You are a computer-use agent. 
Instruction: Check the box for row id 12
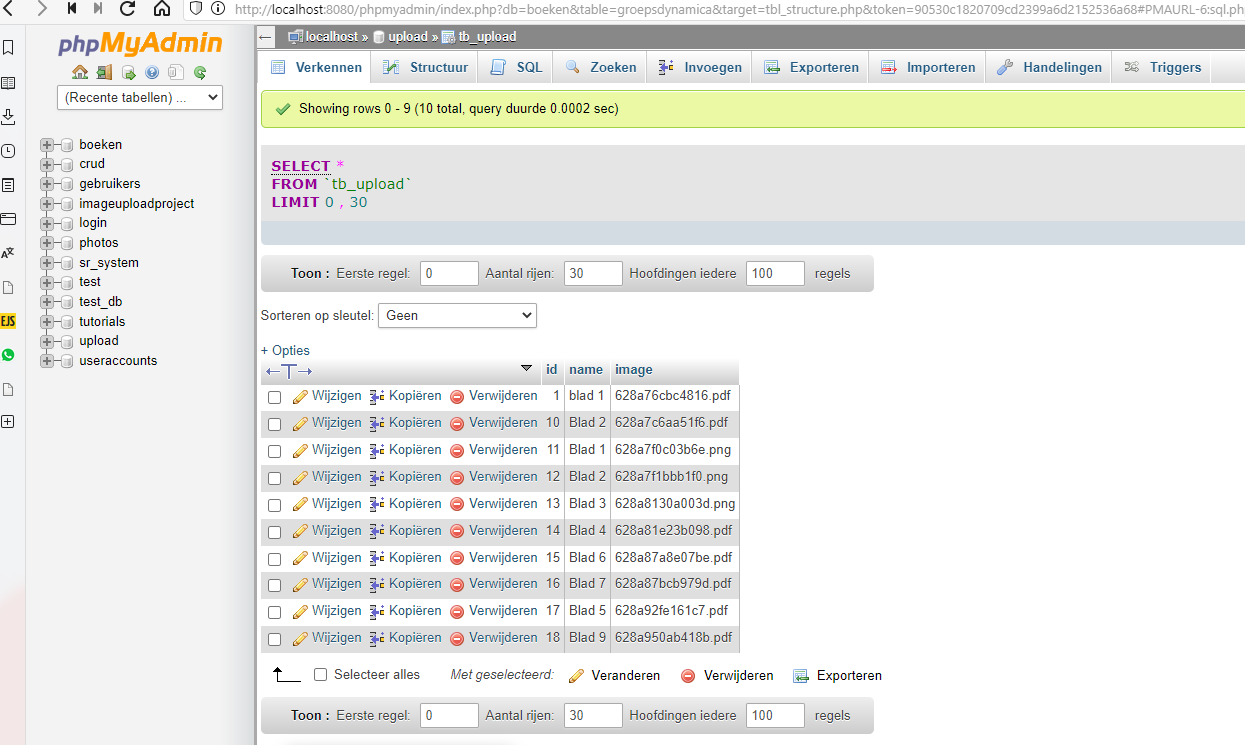(274, 478)
